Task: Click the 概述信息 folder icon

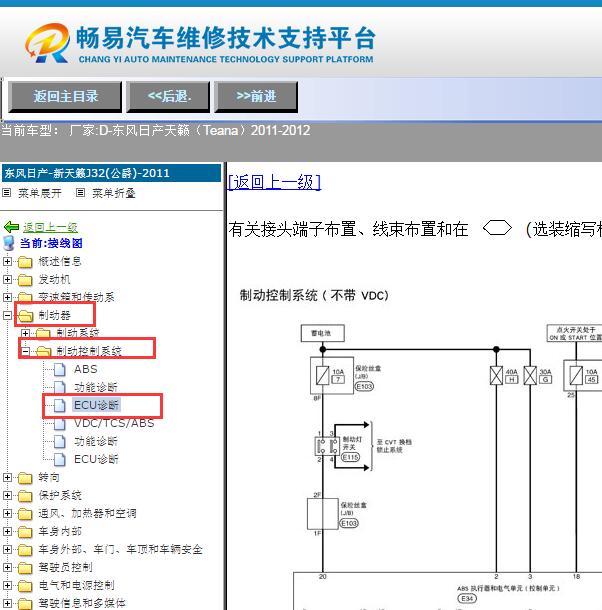Action: pos(25,262)
